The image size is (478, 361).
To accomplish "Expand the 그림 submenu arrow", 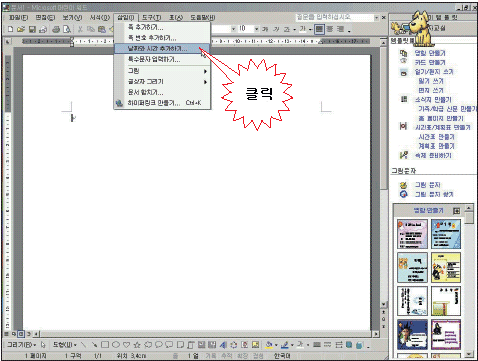I will 205,71.
